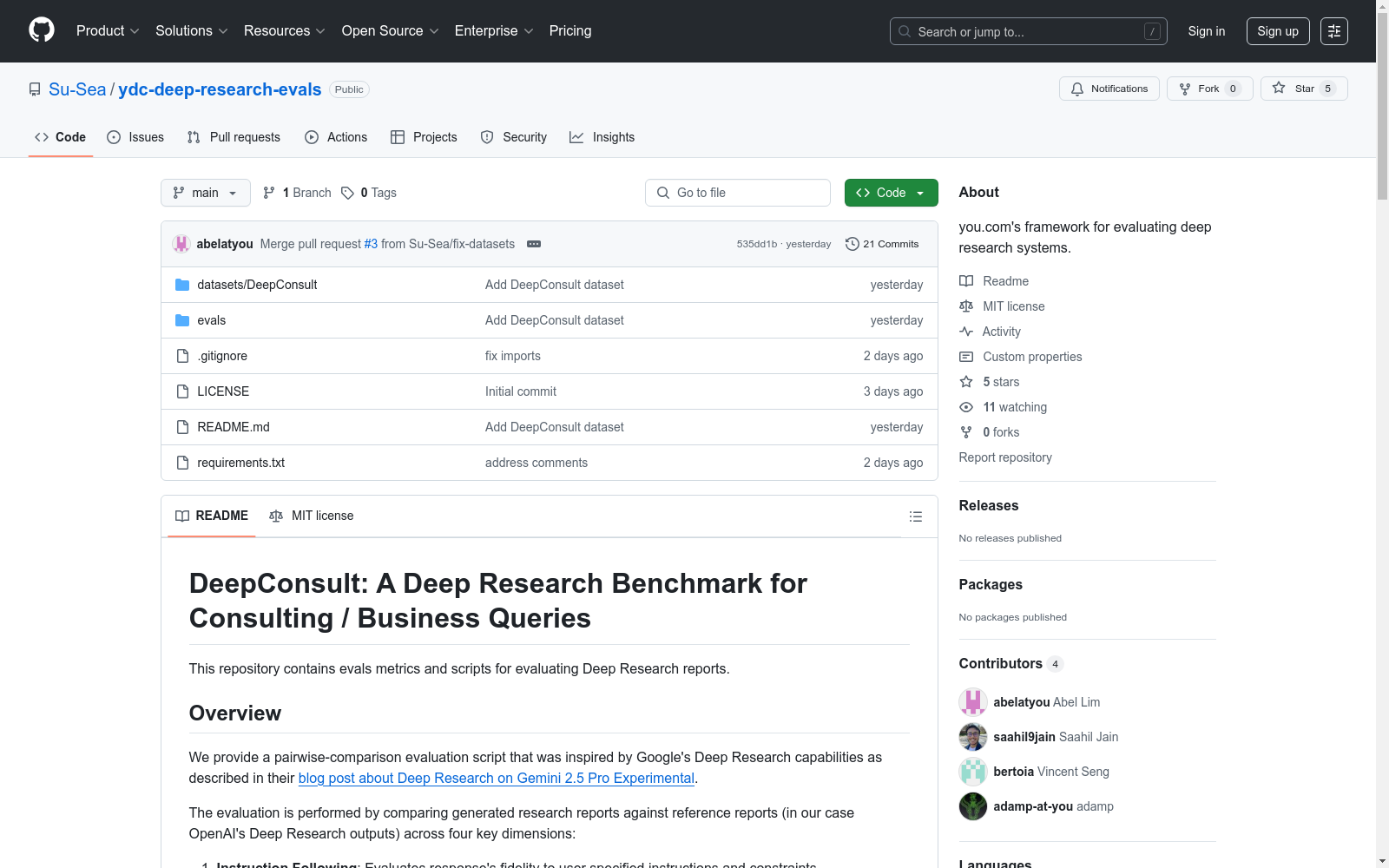The width and height of the screenshot is (1389, 868).
Task: Click the LICENSE file icon
Action: click(182, 391)
